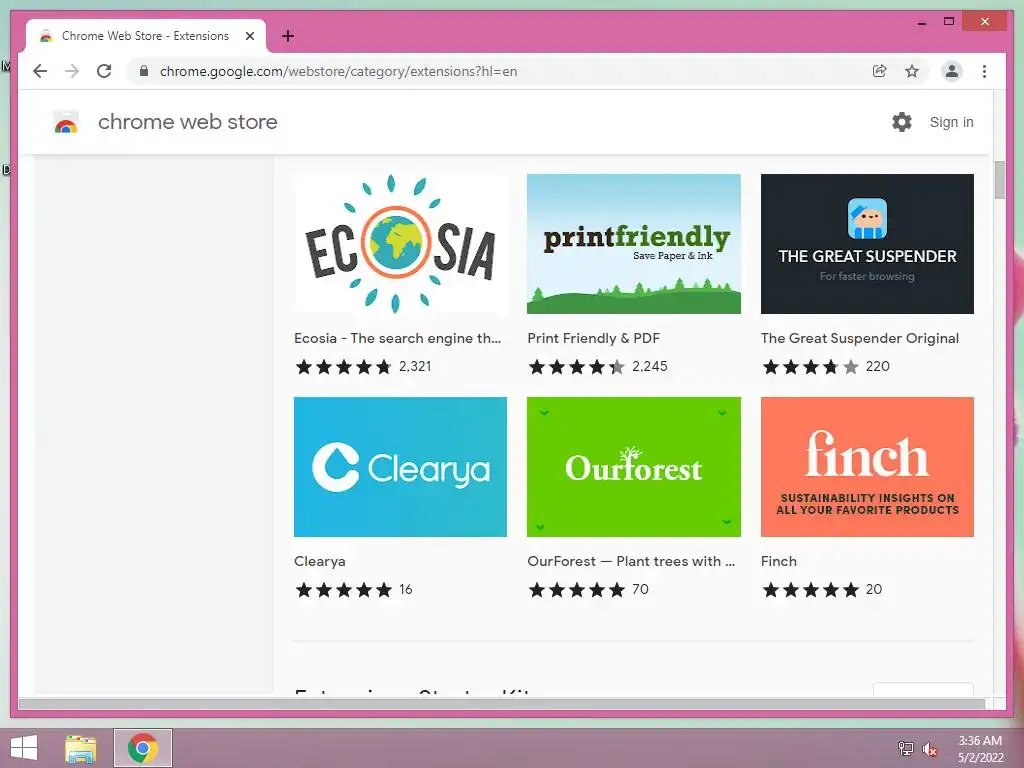Reload the Chrome Web Store page
This screenshot has width=1024, height=768.
(104, 71)
